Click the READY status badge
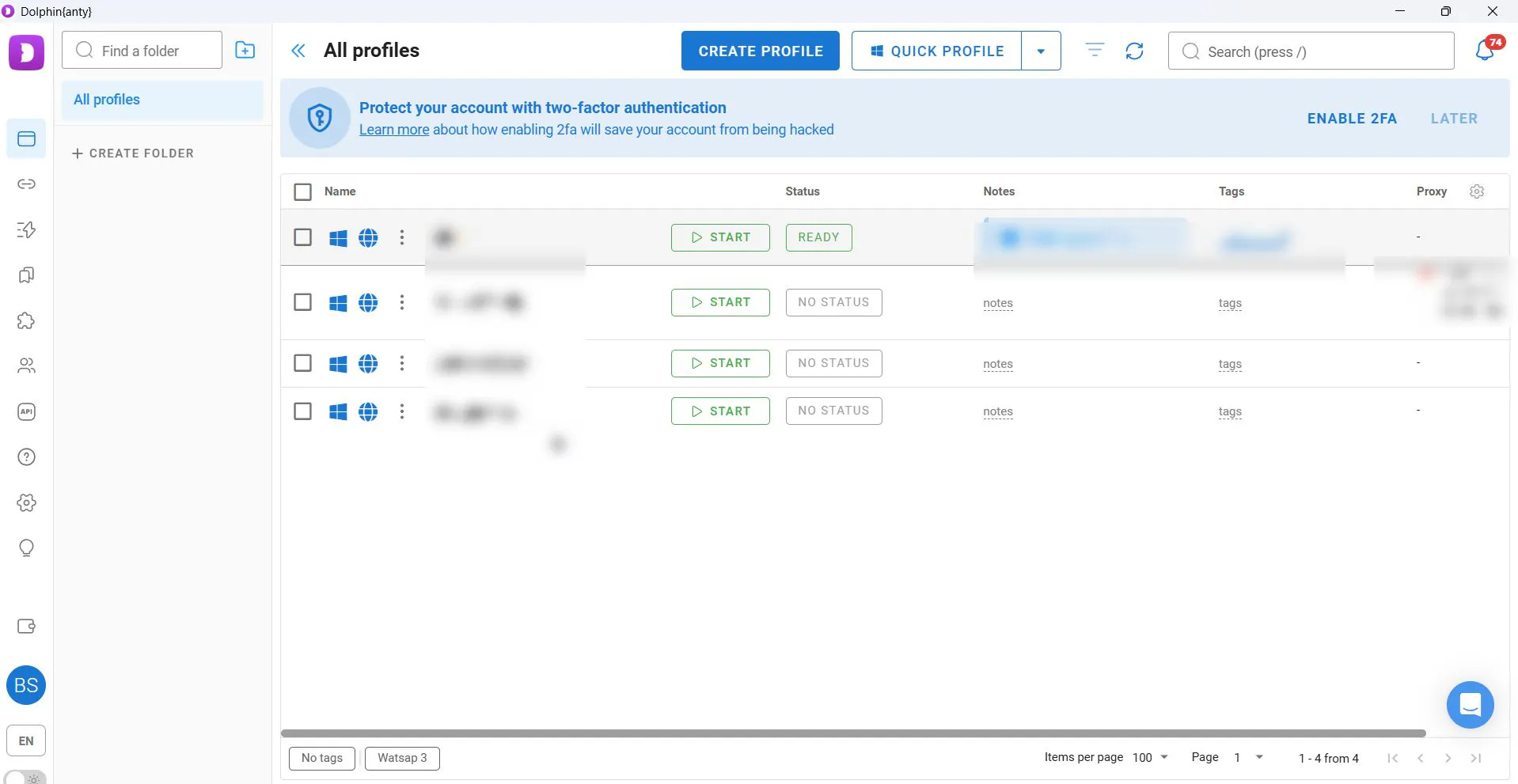 pyautogui.click(x=818, y=237)
